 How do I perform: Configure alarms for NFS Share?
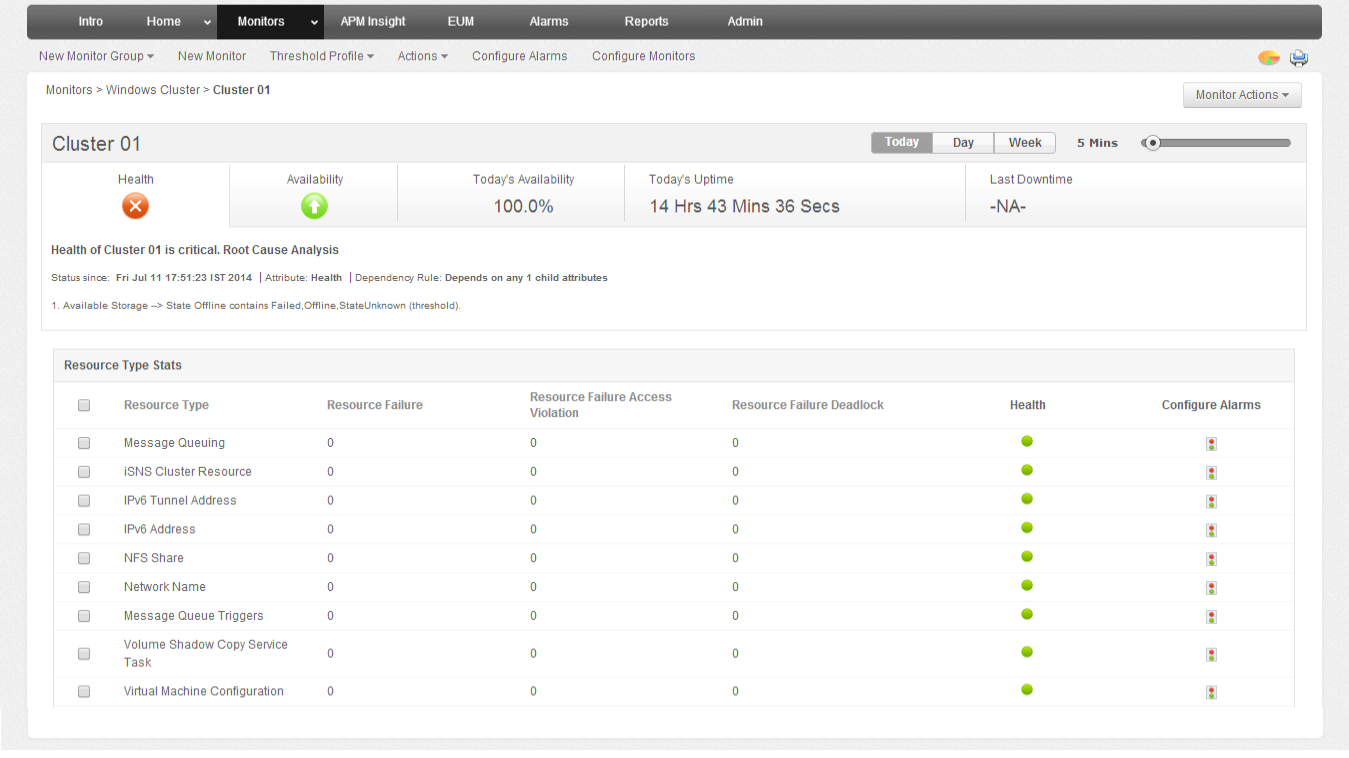(x=1211, y=560)
